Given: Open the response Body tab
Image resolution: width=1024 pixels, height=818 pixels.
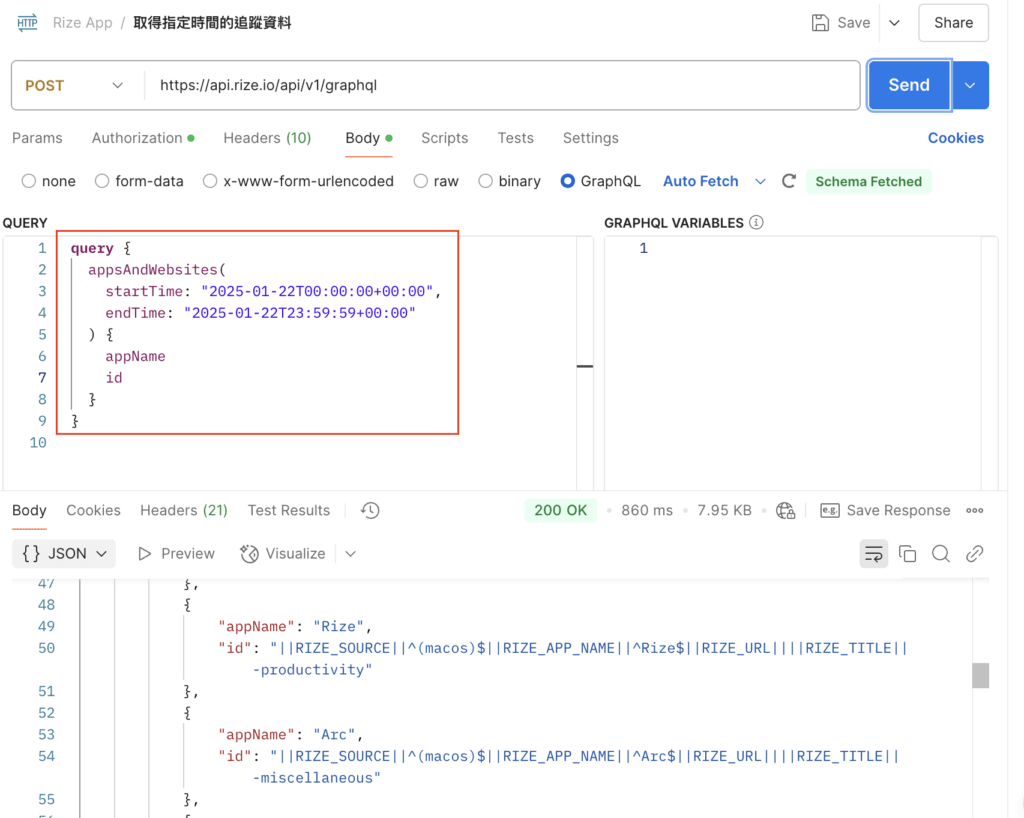Looking at the screenshot, I should click(29, 511).
